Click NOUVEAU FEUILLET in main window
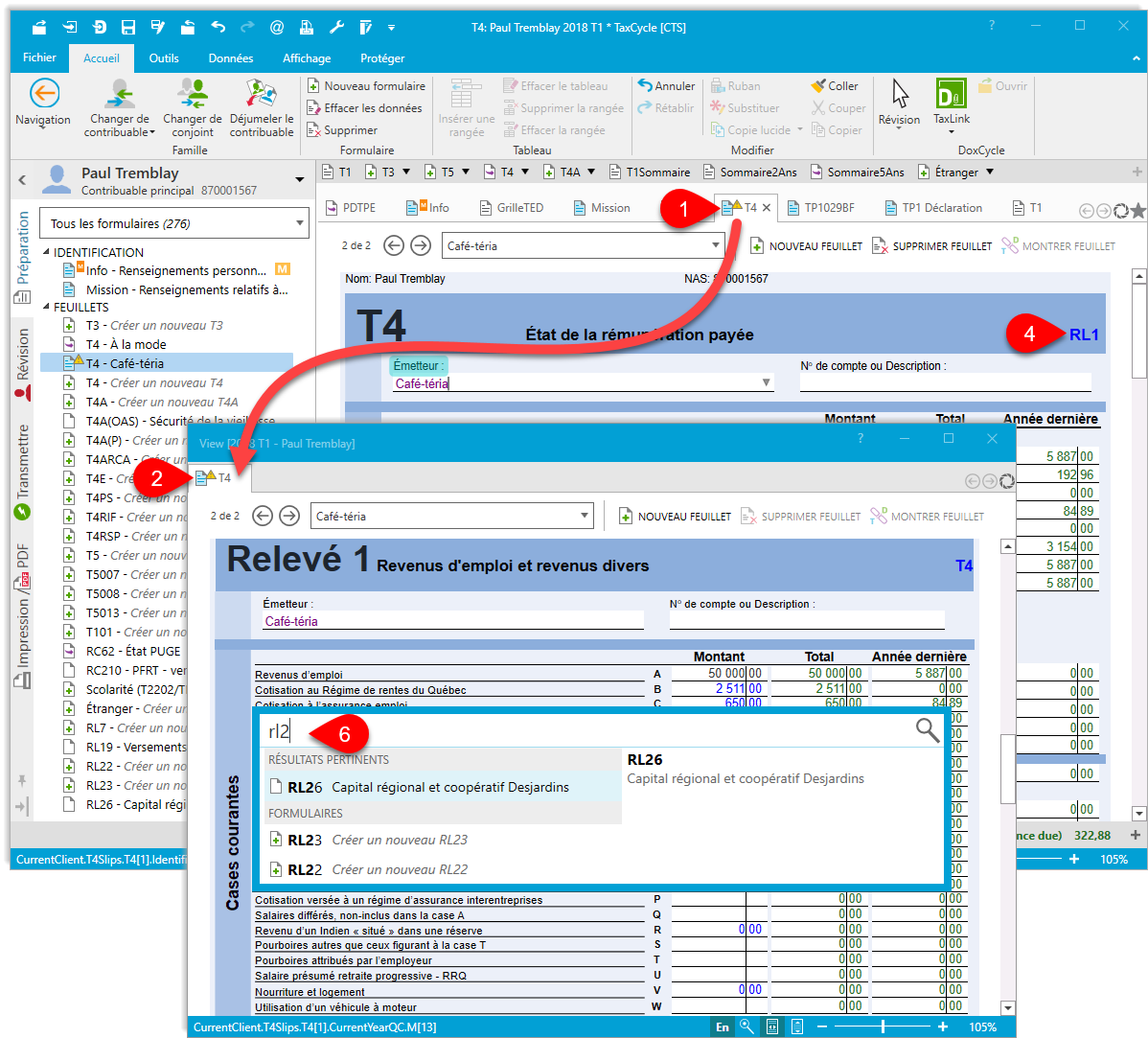Viewport: 1148px width, 1038px height. [807, 246]
